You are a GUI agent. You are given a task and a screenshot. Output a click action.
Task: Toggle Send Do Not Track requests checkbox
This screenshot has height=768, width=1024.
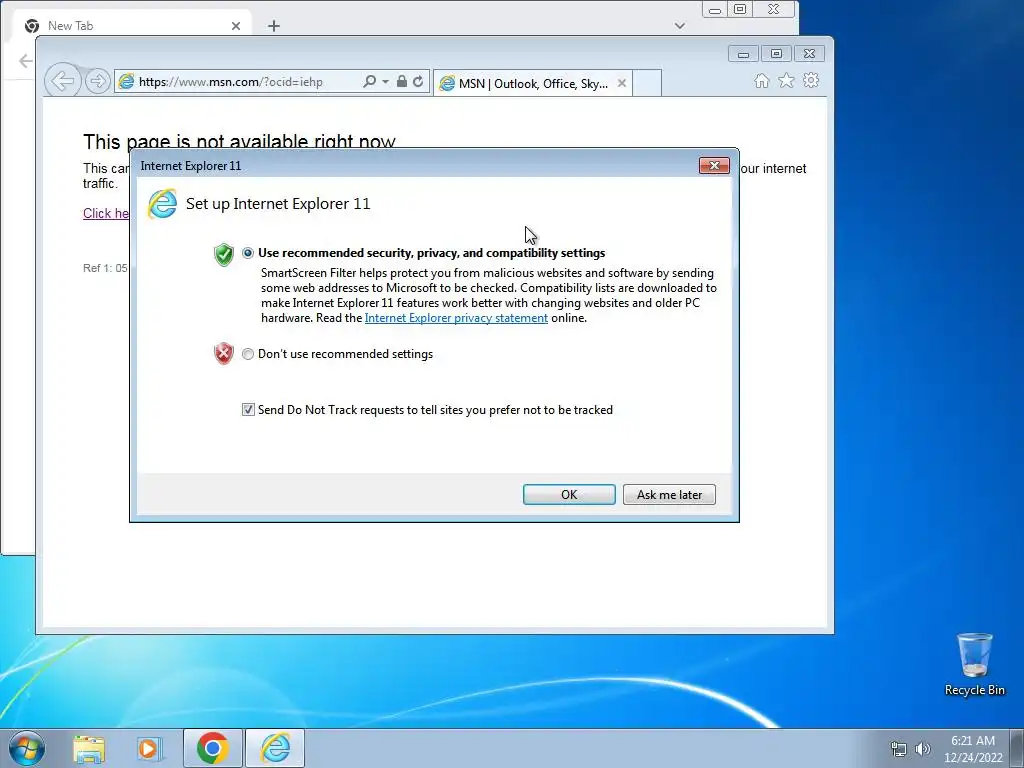point(248,409)
